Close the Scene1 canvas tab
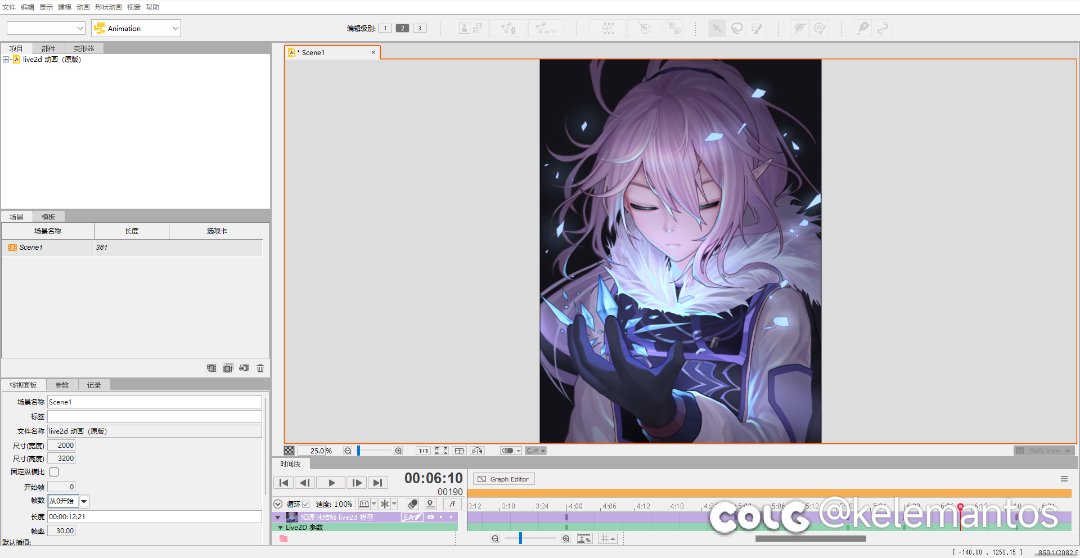The height and width of the screenshot is (558, 1080). point(373,52)
